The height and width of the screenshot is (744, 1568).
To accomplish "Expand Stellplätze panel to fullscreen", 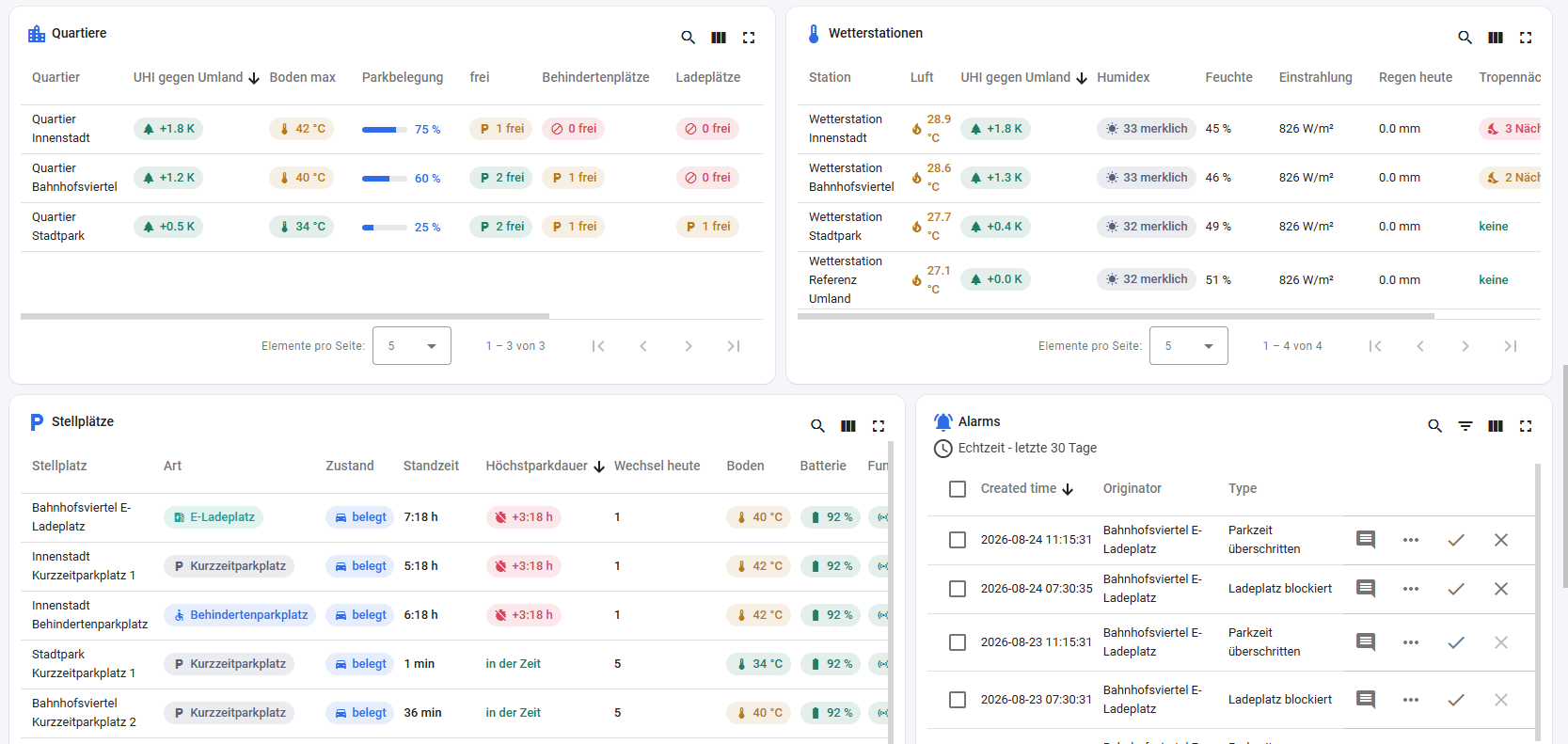I will coord(879,426).
